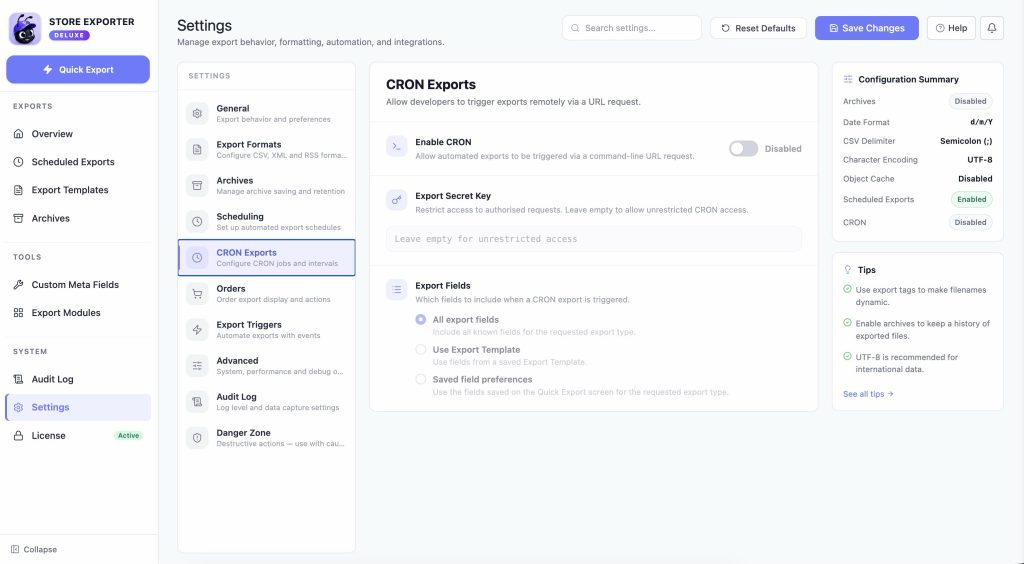The image size is (1024, 564).
Task: Click the General settings gear icon
Action: point(197,114)
